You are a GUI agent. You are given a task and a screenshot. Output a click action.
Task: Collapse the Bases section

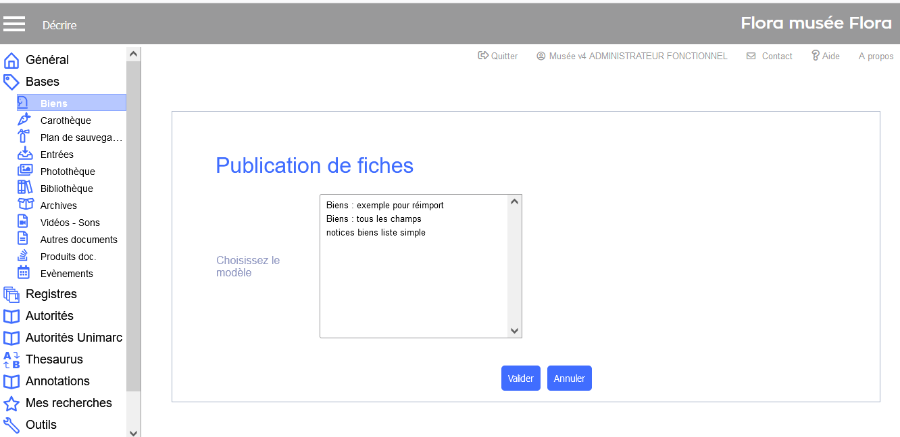point(42,82)
